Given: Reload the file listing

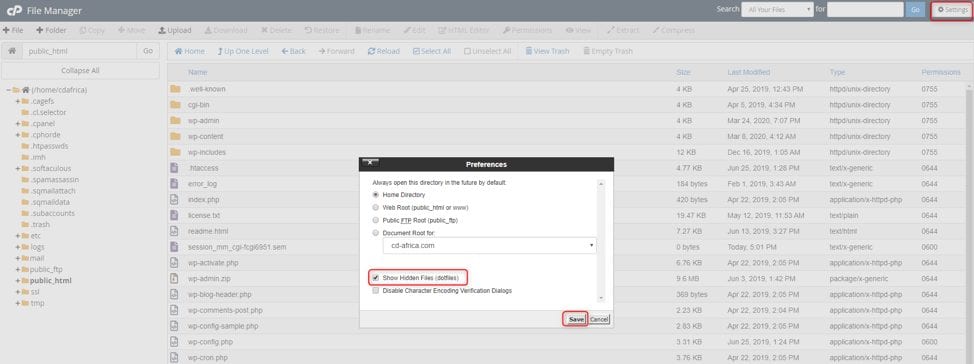Looking at the screenshot, I should pos(384,51).
